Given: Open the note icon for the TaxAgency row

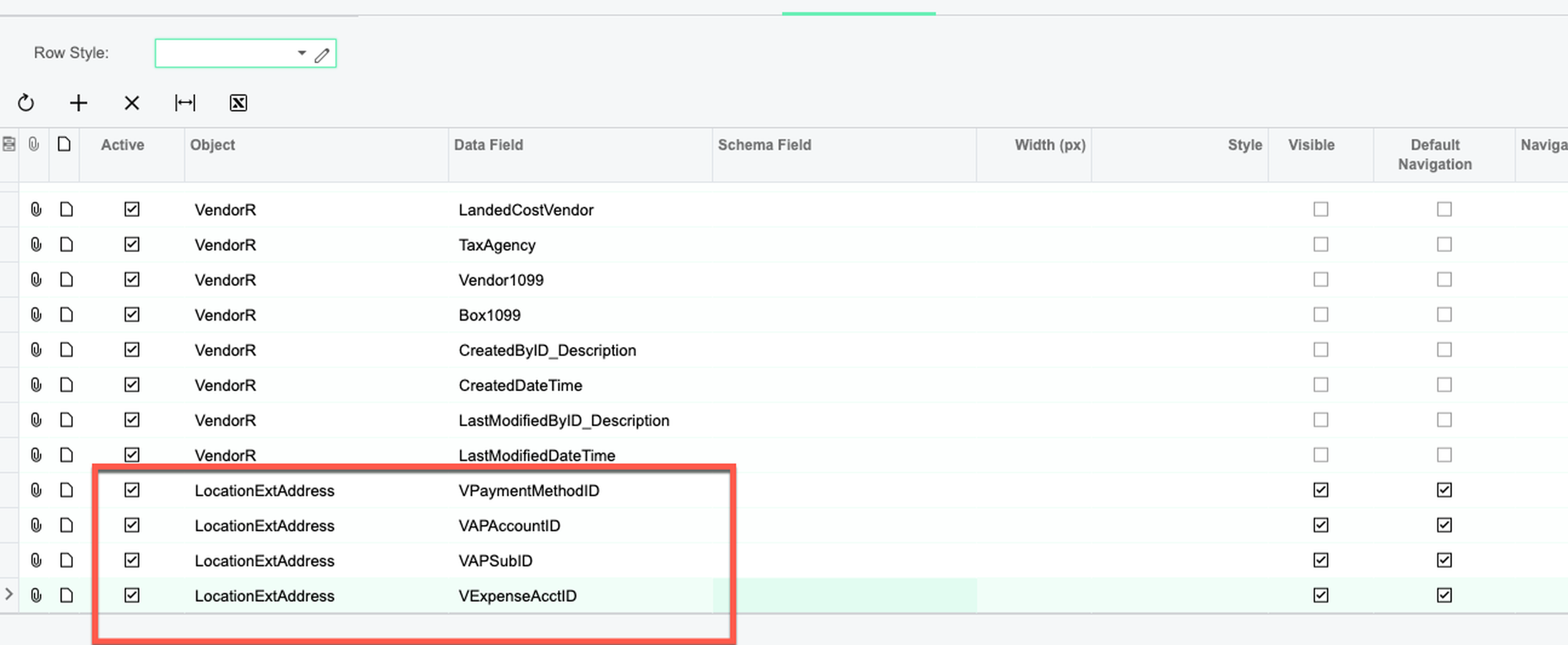Looking at the screenshot, I should (66, 245).
